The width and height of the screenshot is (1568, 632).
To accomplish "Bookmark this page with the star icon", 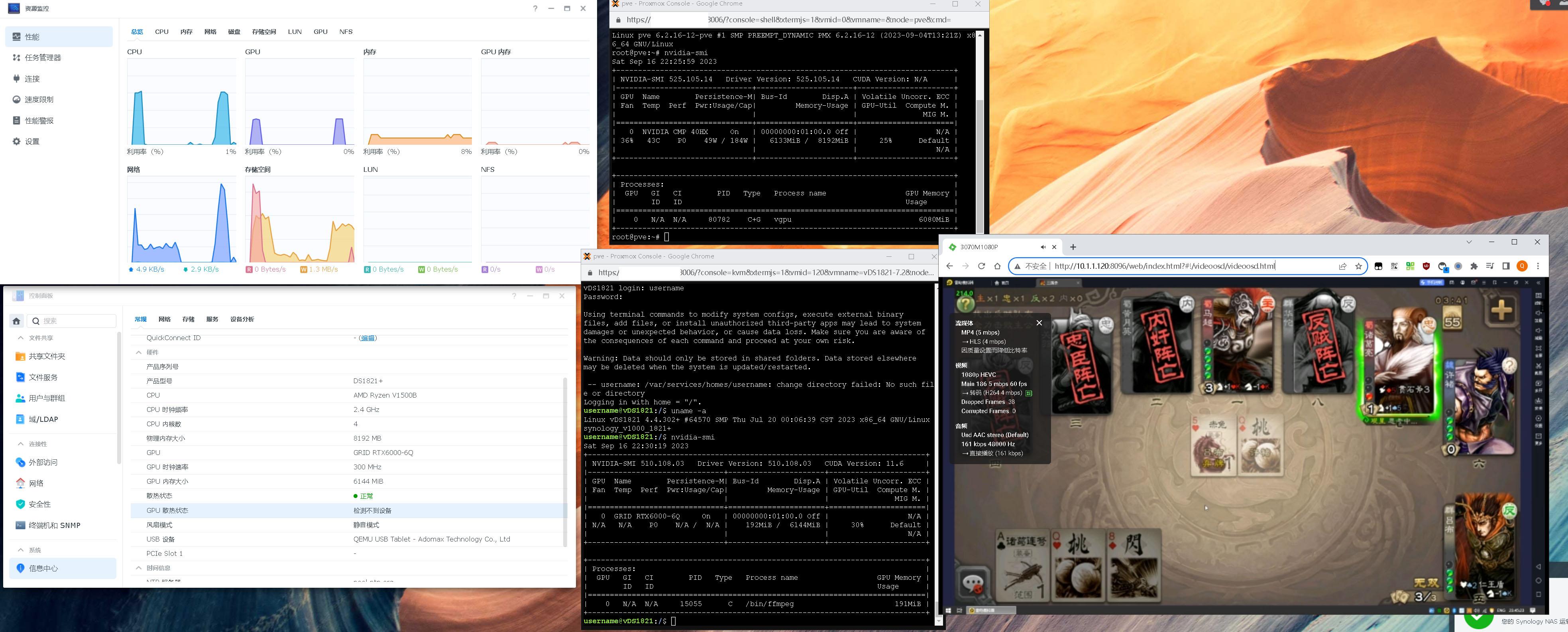I will (x=1358, y=266).
